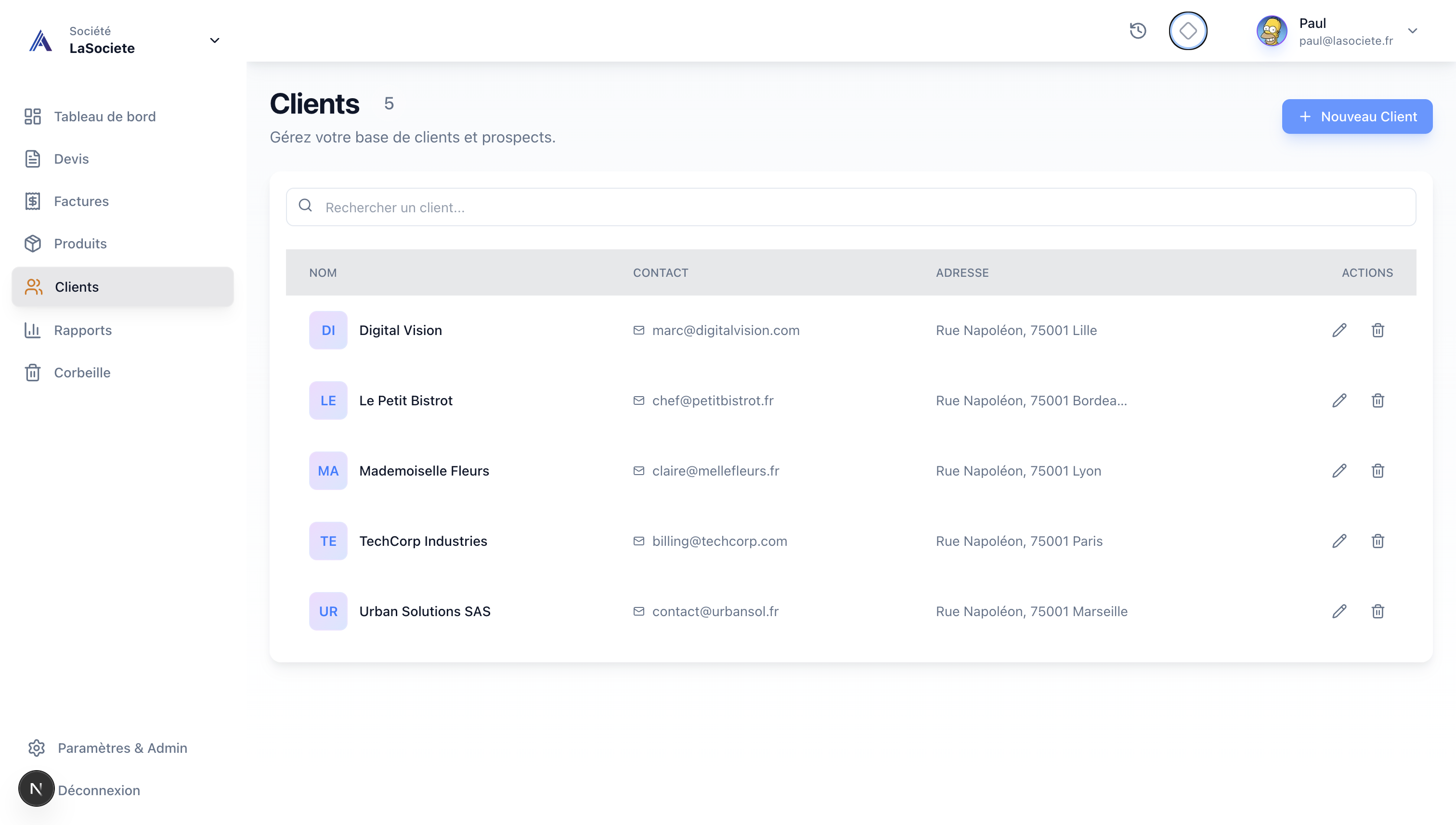
Task: Click the diamond icon next to the profile
Action: pyautogui.click(x=1188, y=31)
